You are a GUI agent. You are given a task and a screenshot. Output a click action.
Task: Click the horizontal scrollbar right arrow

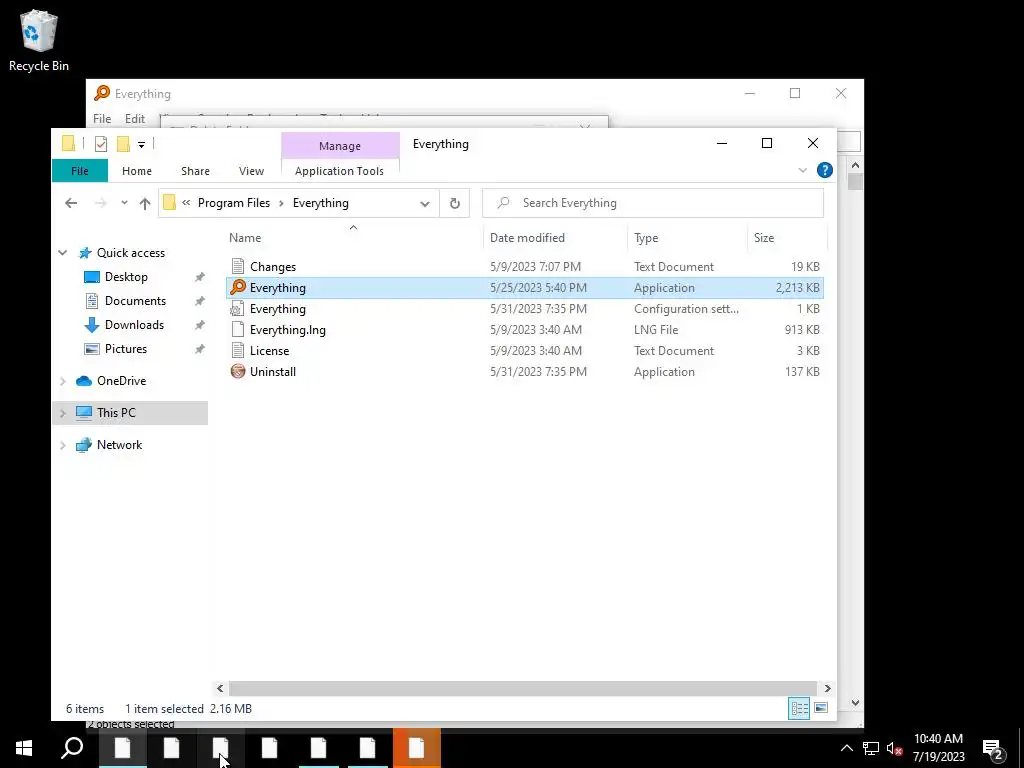827,688
